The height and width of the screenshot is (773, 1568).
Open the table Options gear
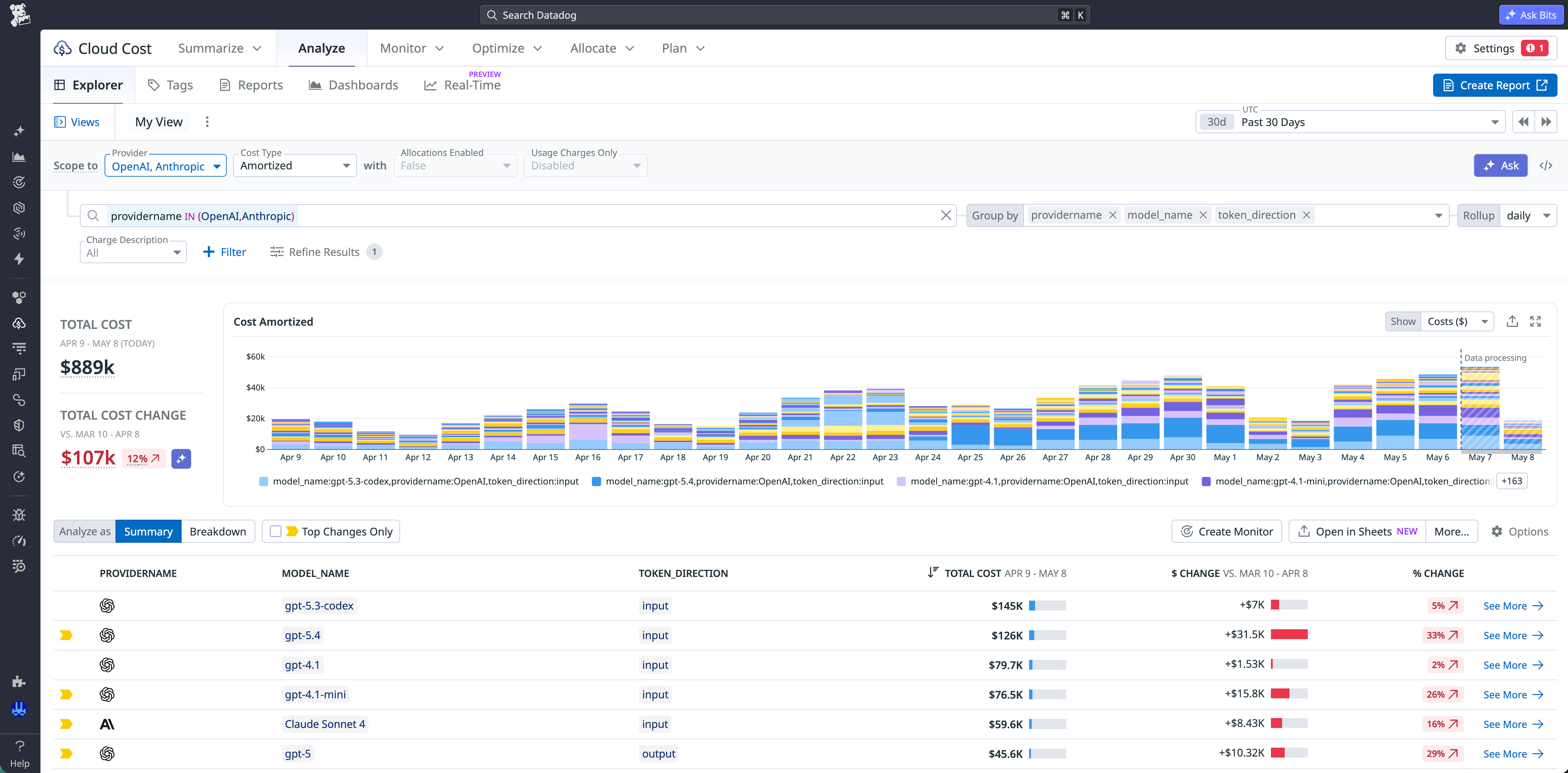coord(1519,531)
